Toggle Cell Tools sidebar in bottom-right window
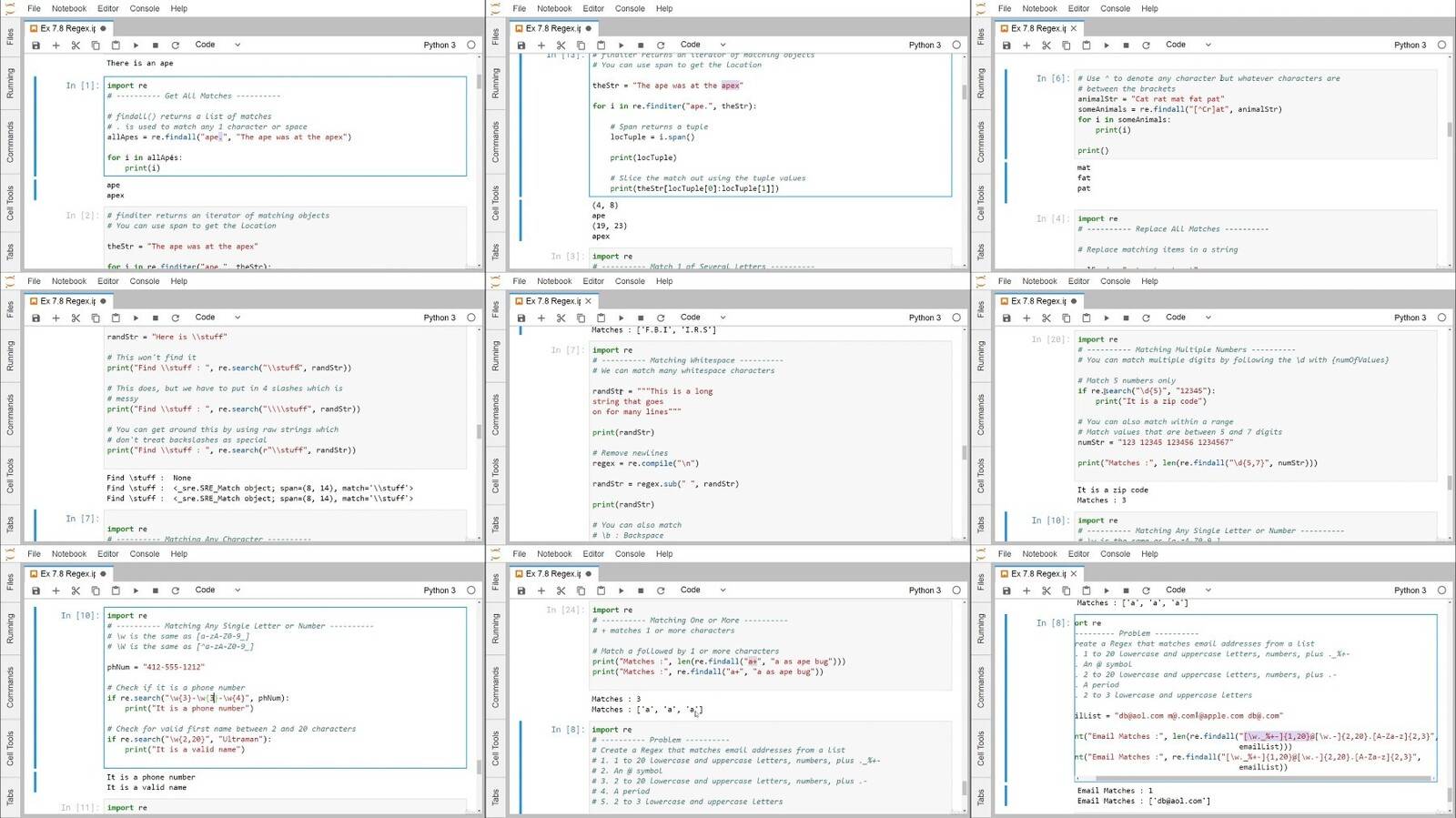1456x818 pixels. tap(981, 746)
